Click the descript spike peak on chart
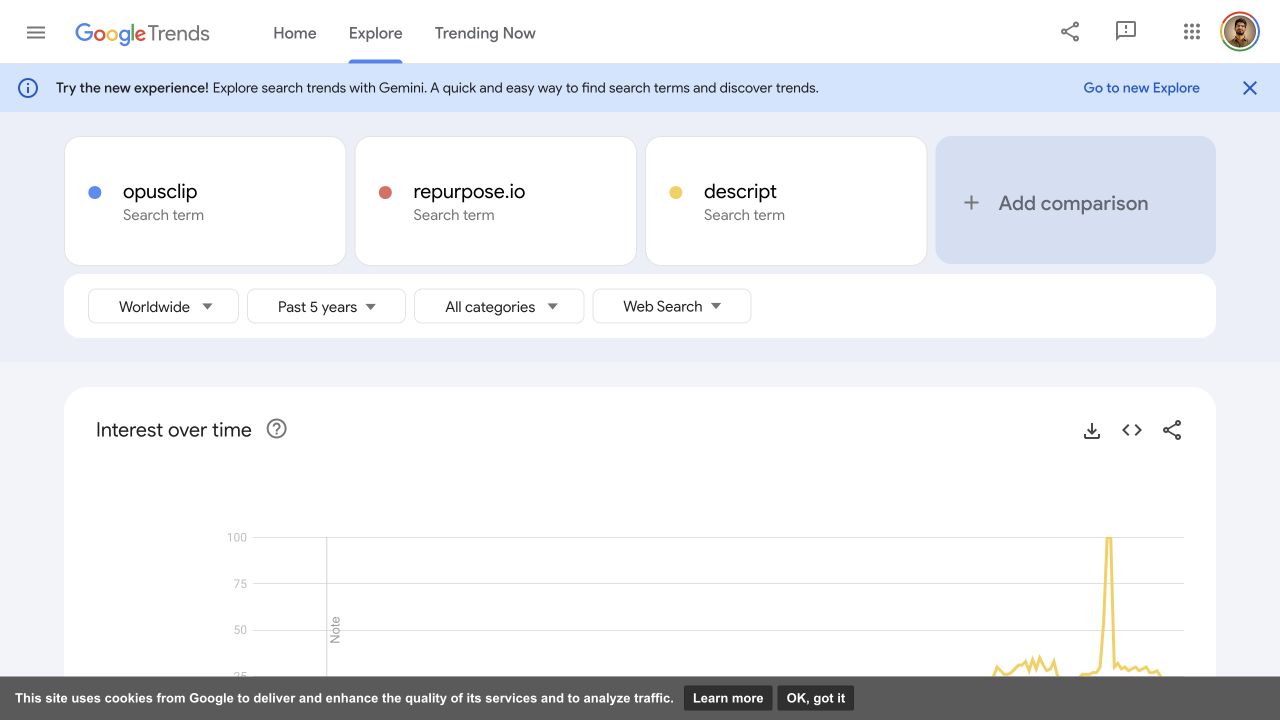The image size is (1280, 720). [1108, 539]
